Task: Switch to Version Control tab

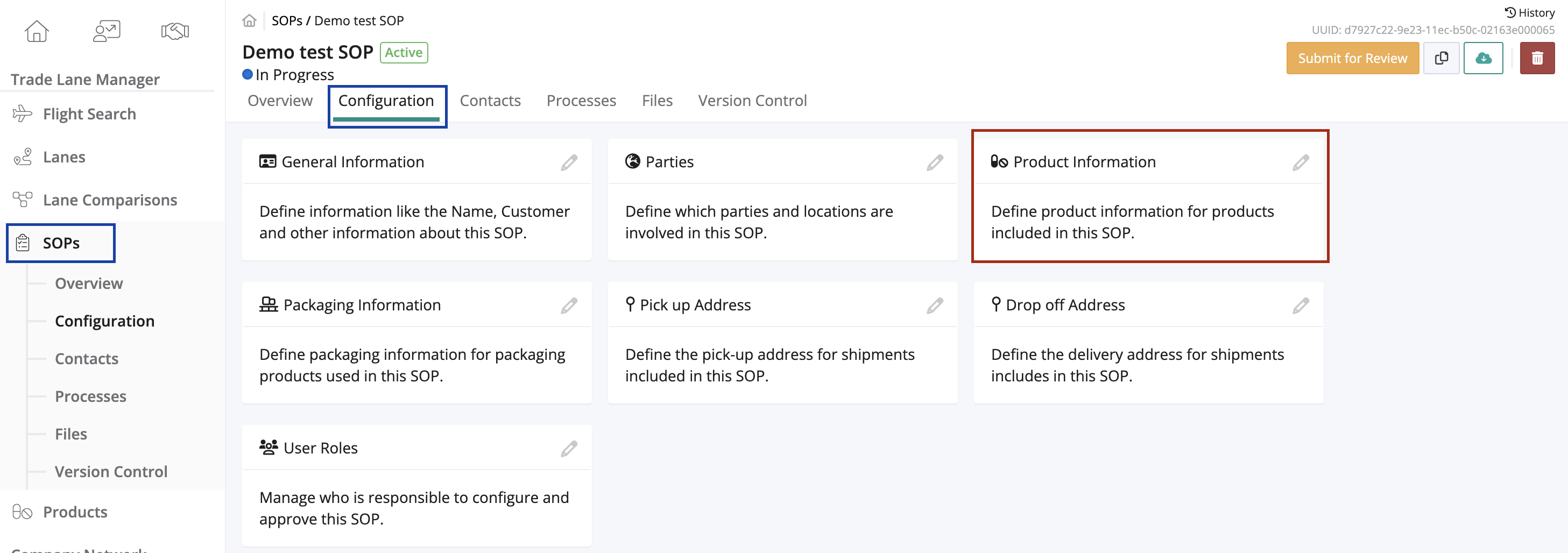Action: tap(752, 101)
